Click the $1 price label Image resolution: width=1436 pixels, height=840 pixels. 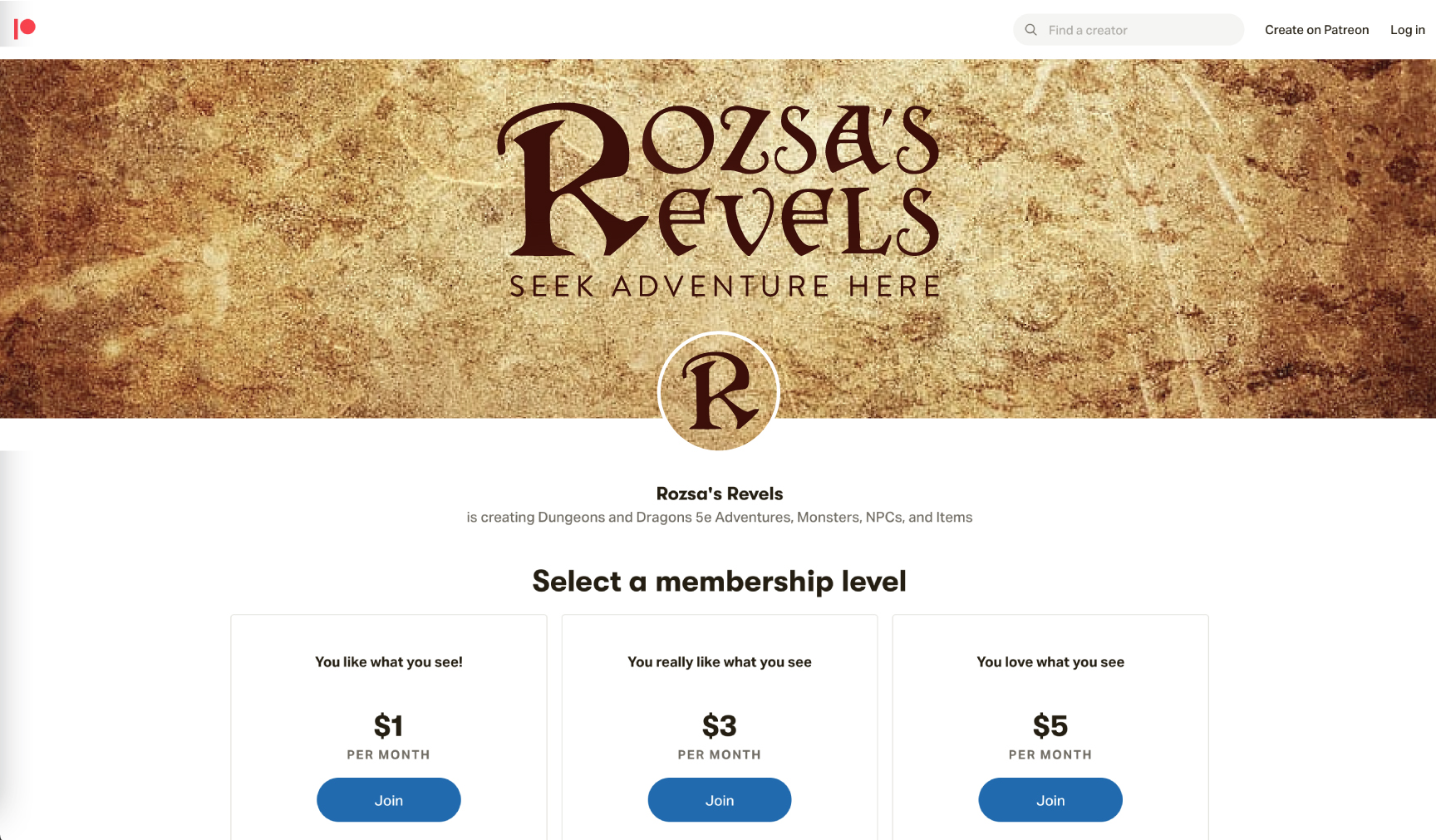(388, 725)
